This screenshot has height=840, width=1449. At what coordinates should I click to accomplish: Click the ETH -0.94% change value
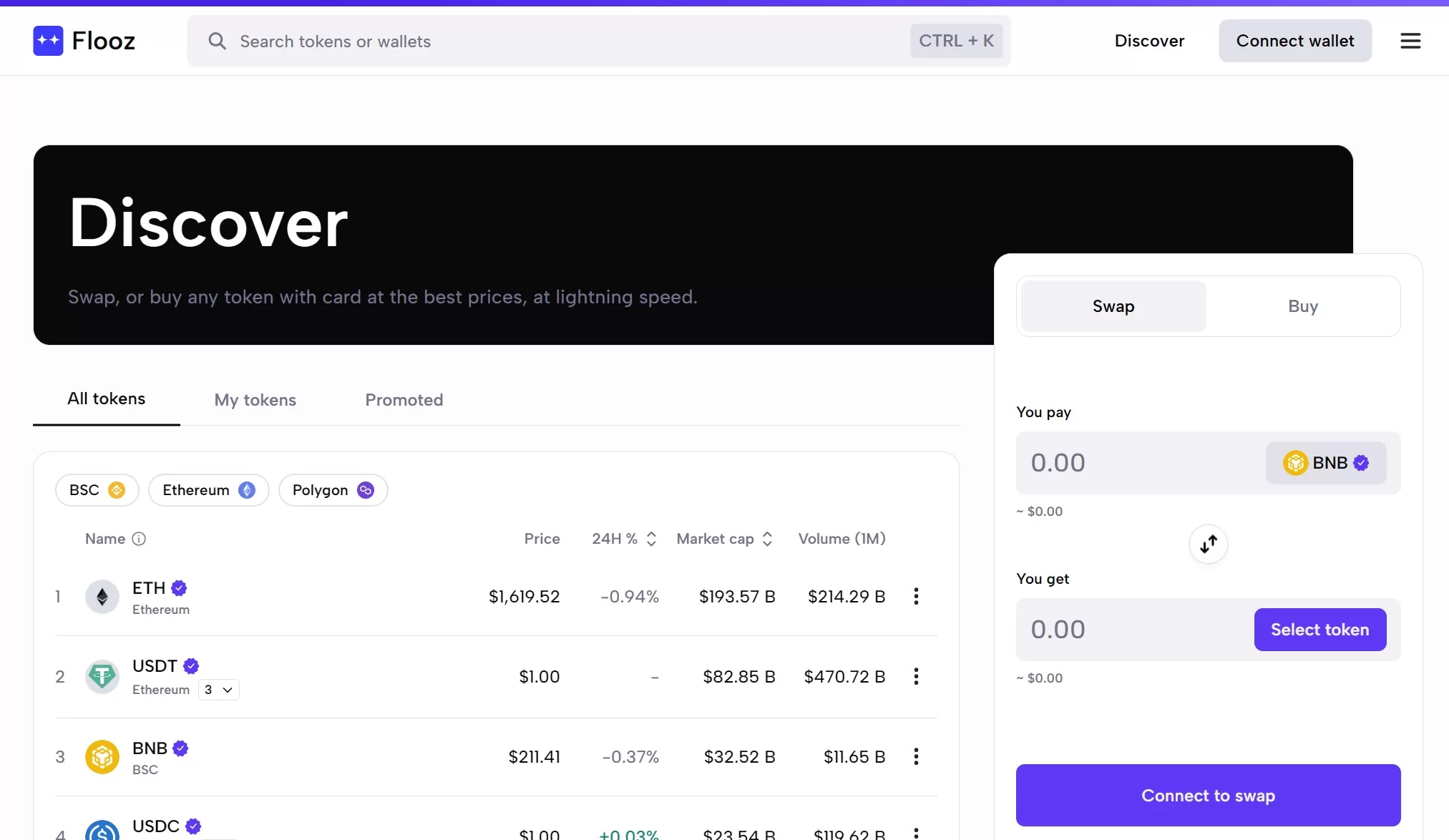(630, 597)
